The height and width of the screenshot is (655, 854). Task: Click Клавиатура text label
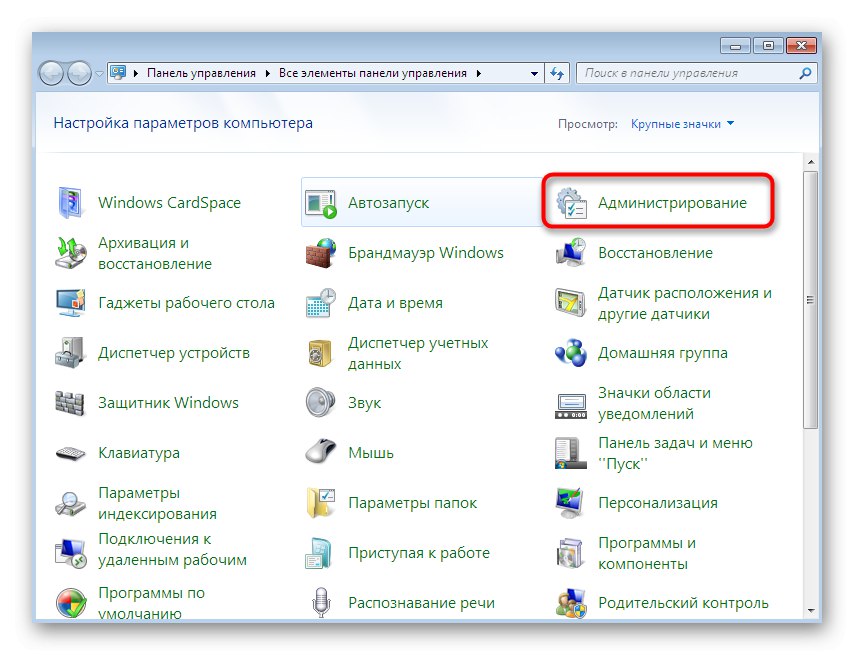[139, 453]
